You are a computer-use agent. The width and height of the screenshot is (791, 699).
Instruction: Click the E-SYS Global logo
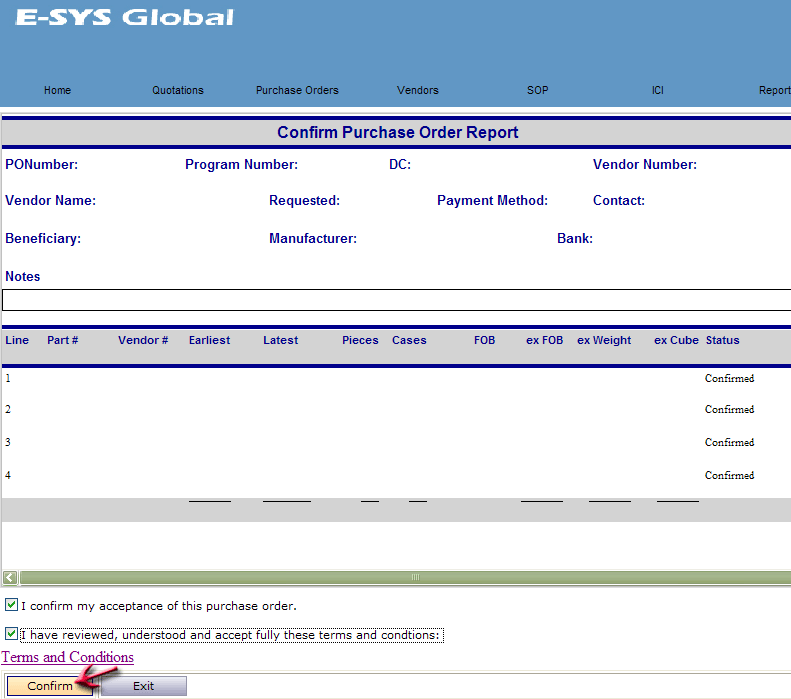pos(125,18)
